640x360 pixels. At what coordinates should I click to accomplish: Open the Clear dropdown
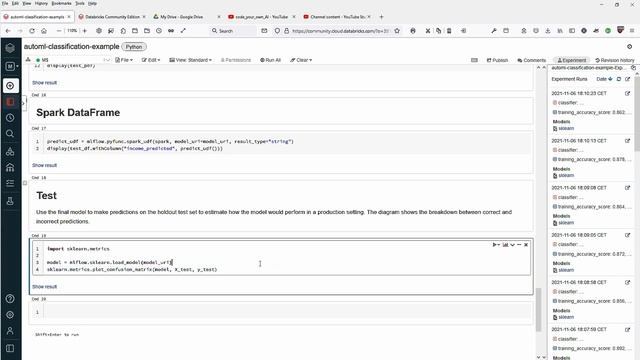(301, 60)
